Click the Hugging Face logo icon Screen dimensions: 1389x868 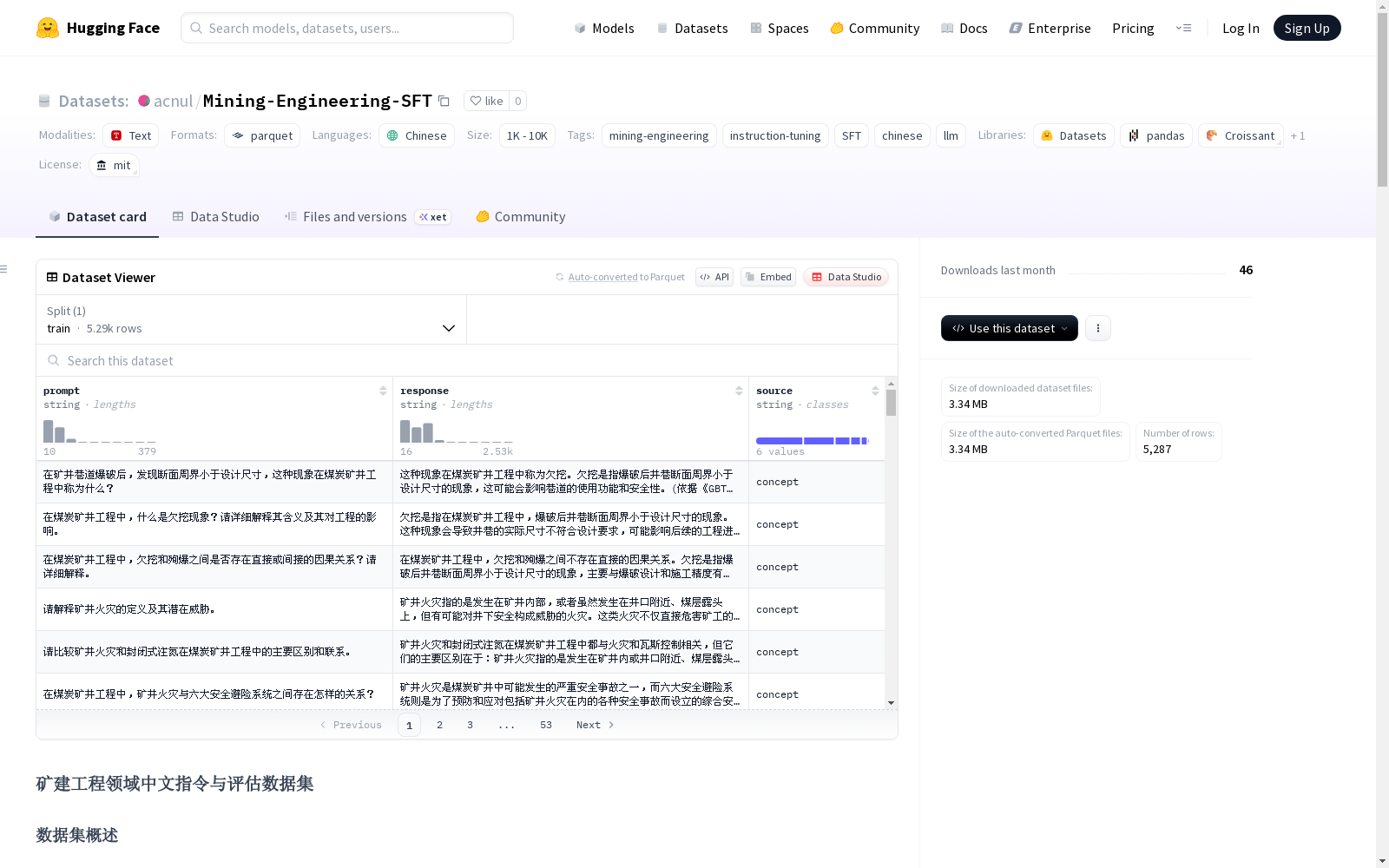point(48,28)
